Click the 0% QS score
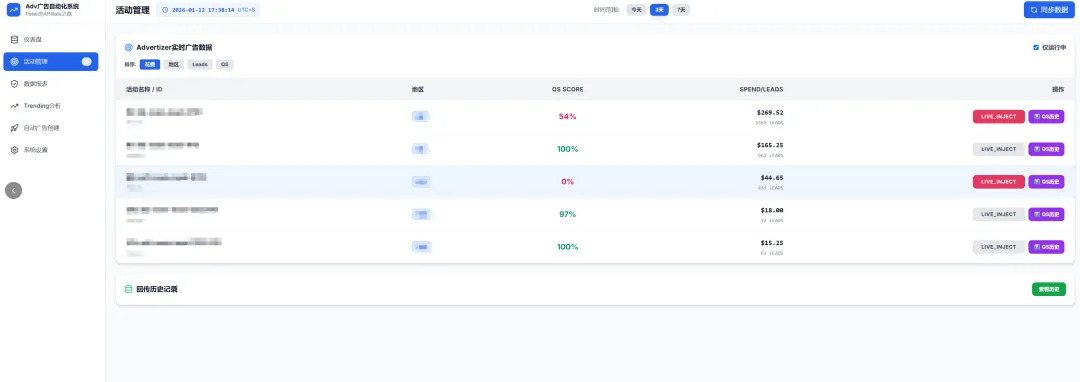 pos(568,182)
